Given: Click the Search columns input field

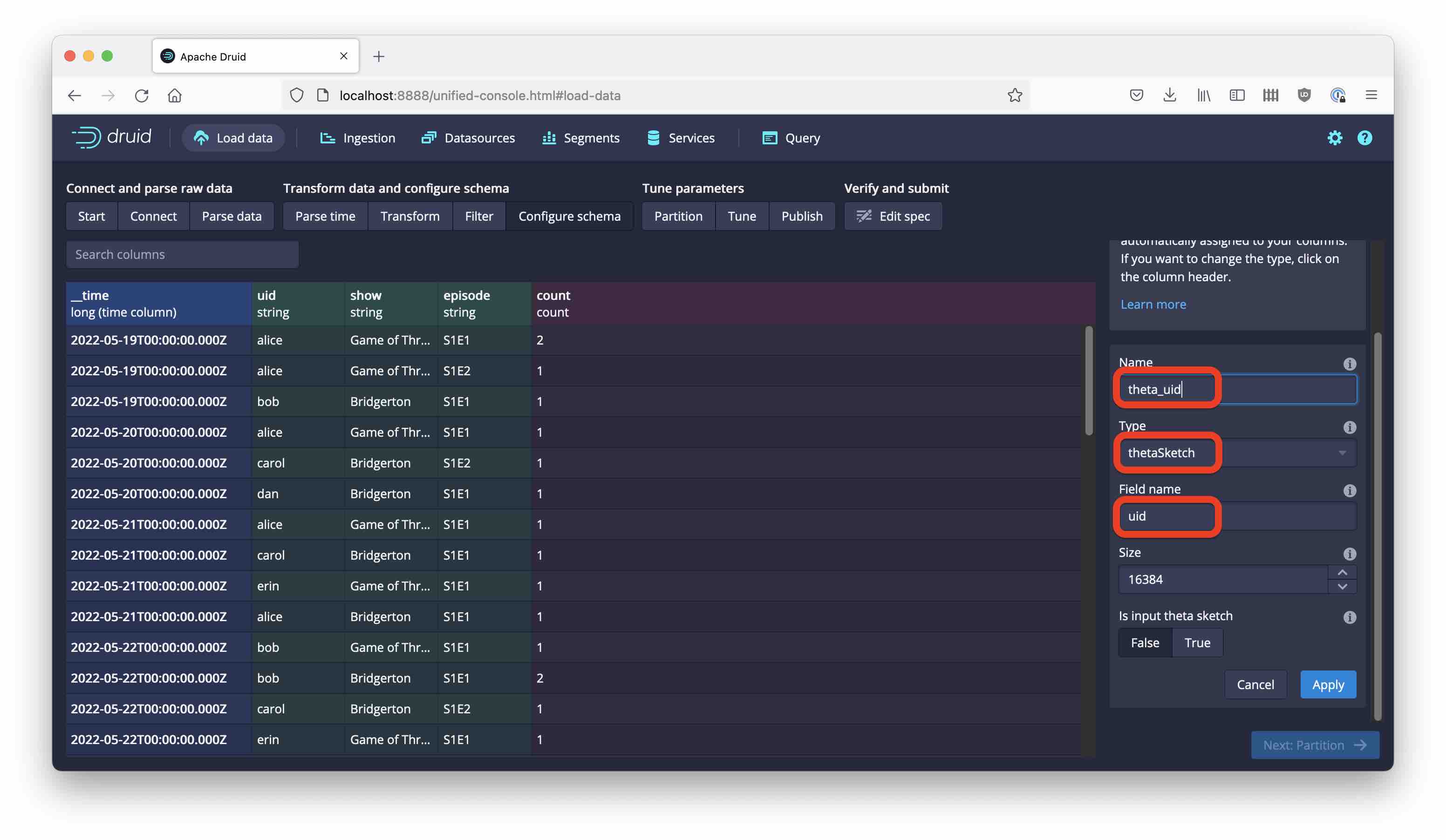Looking at the screenshot, I should pos(182,255).
